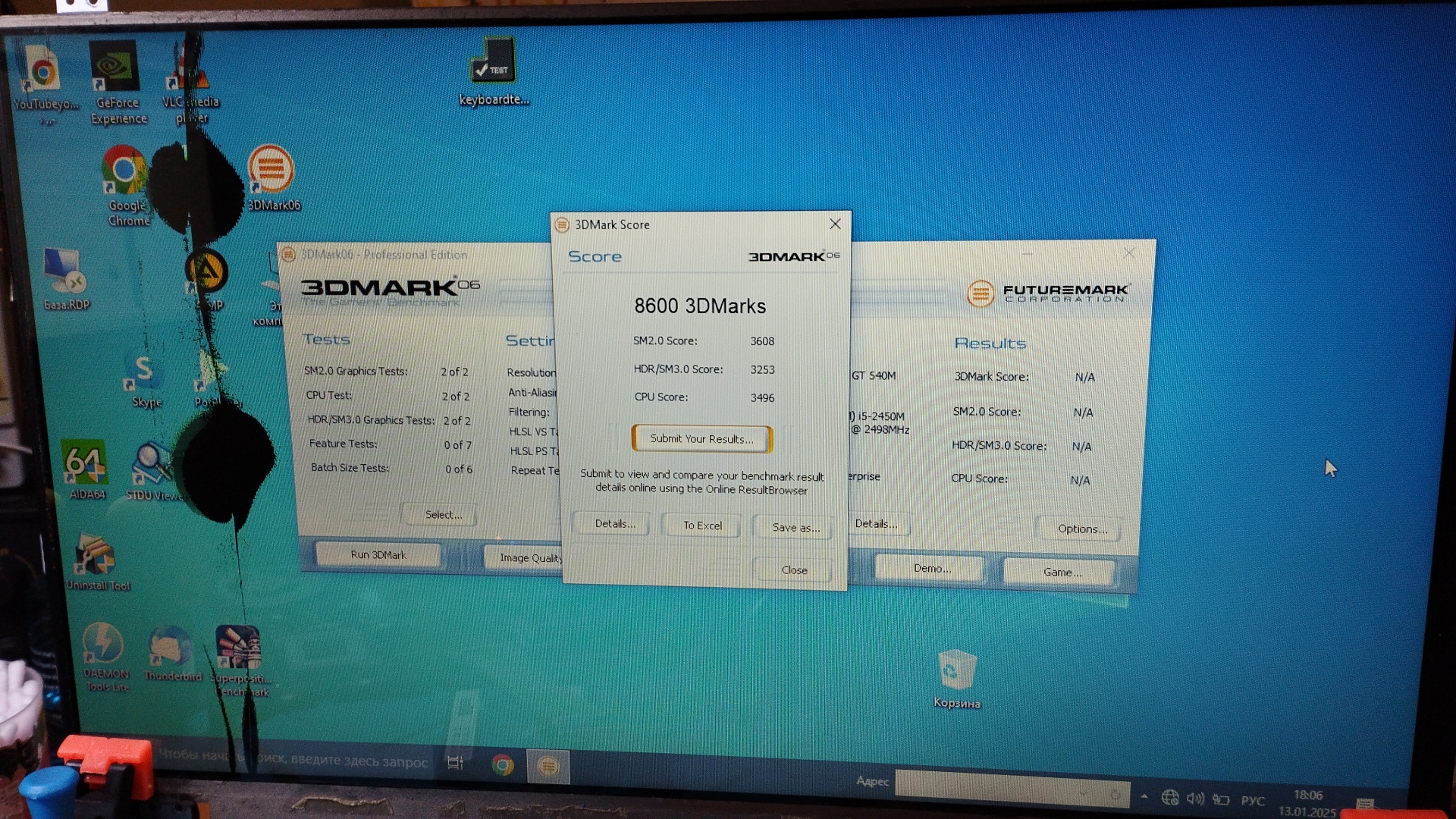Launch Thunderbird mail client icon
Viewport: 1456px width, 819px height.
pos(171,654)
